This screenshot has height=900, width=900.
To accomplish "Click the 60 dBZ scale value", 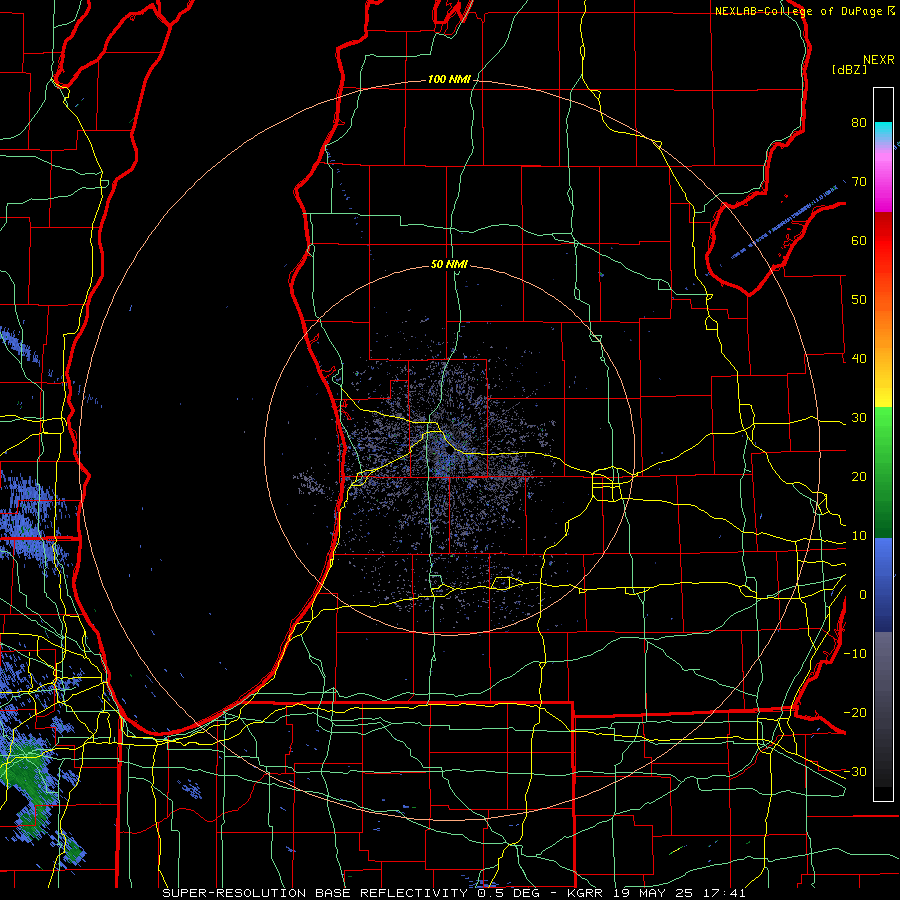I will tap(859, 241).
